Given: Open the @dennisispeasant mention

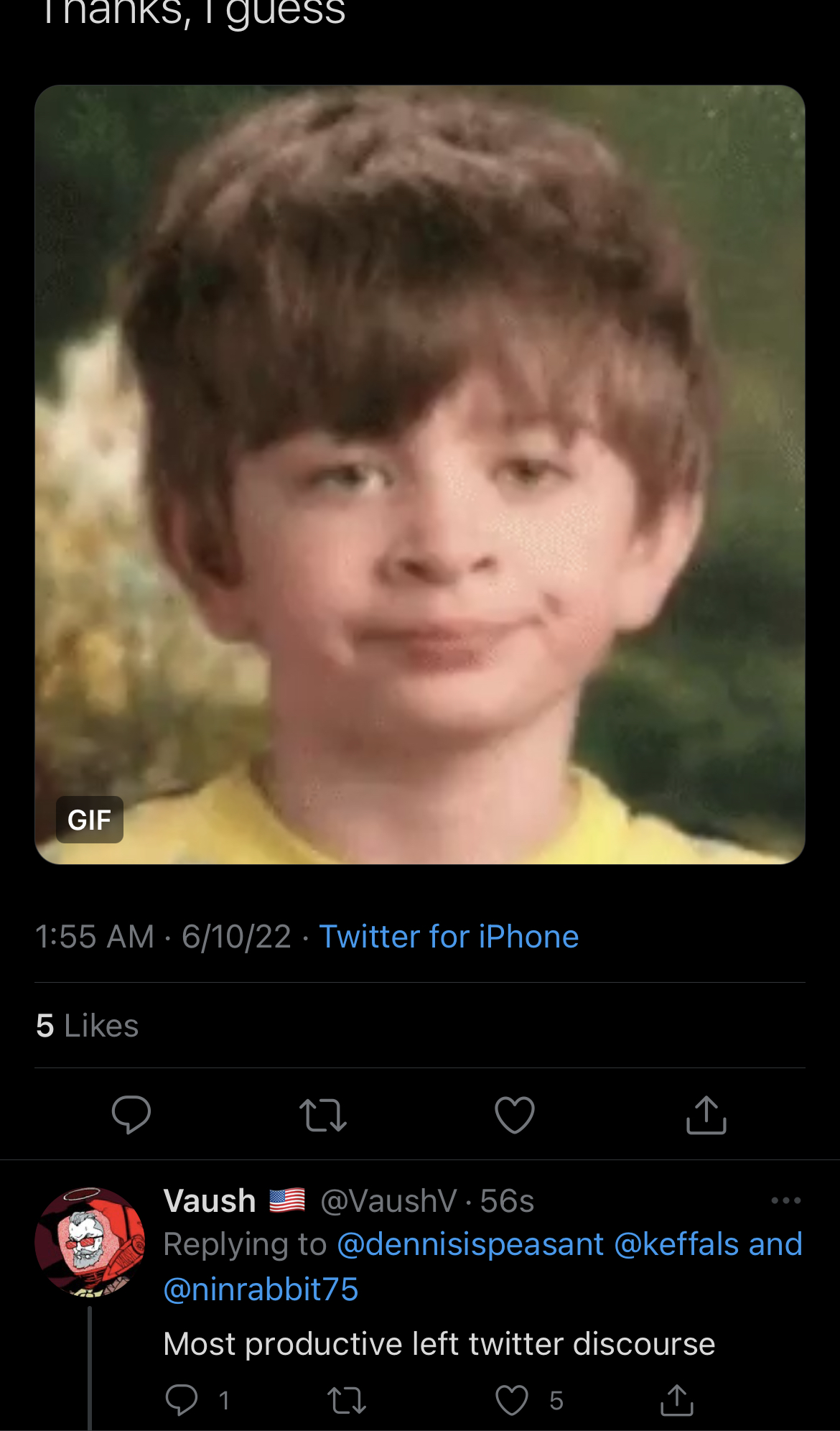Looking at the screenshot, I should [470, 1244].
